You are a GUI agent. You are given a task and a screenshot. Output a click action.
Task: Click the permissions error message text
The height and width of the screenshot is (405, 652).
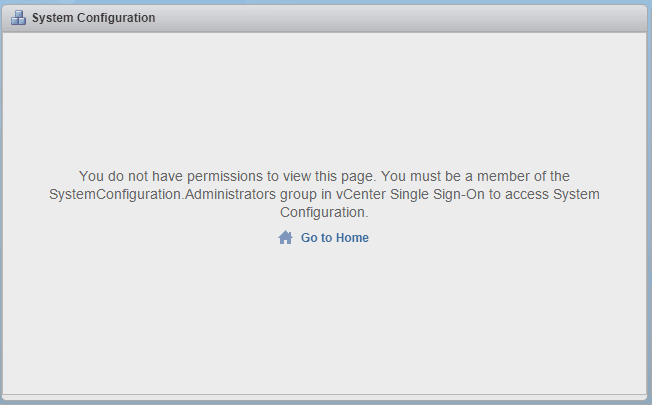pos(324,194)
